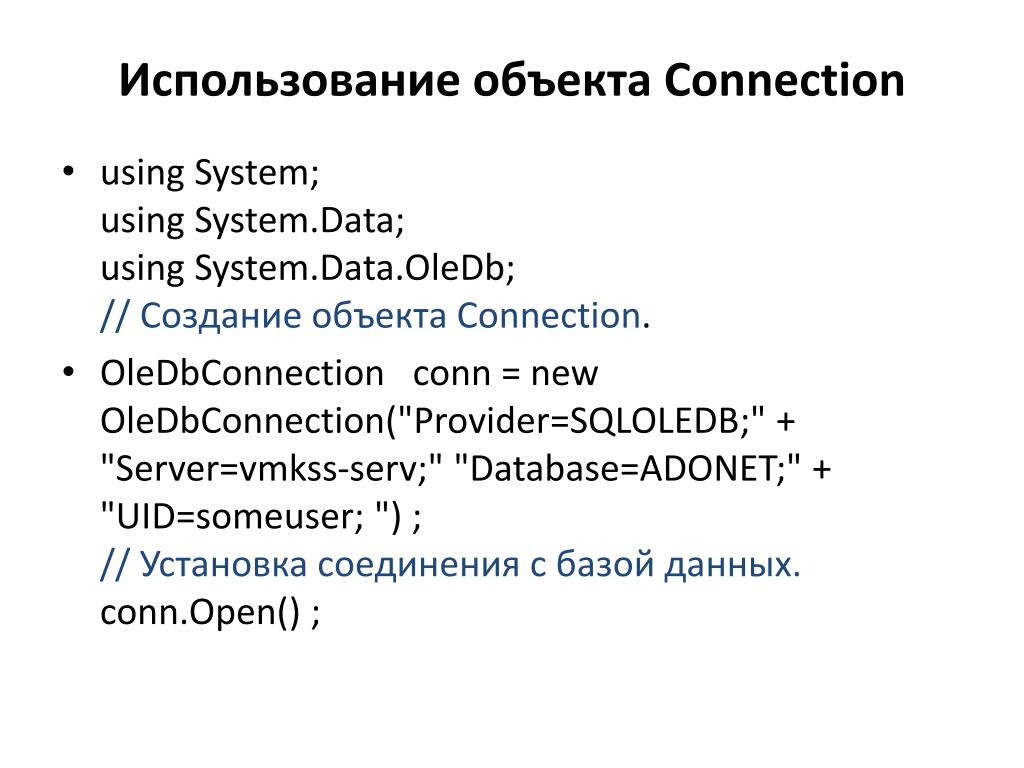Click the word 'объекта' in the title
Viewport: 1024px width, 768px height.
coord(562,80)
